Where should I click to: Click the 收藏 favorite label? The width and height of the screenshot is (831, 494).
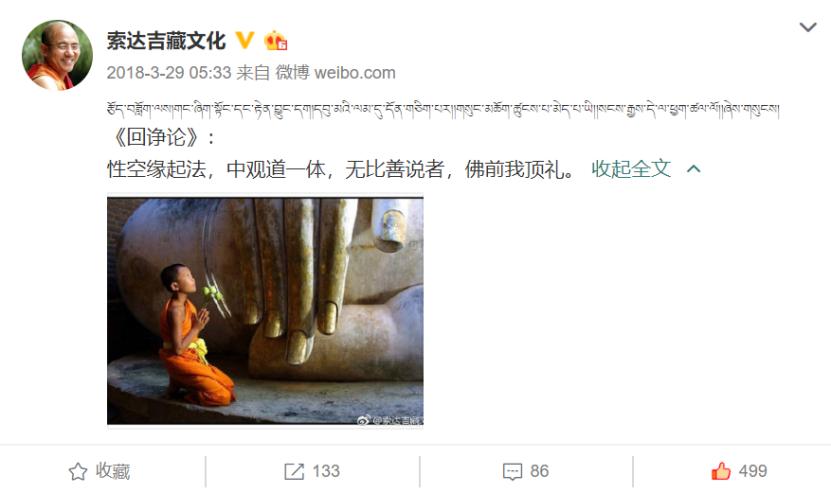pyautogui.click(x=113, y=471)
